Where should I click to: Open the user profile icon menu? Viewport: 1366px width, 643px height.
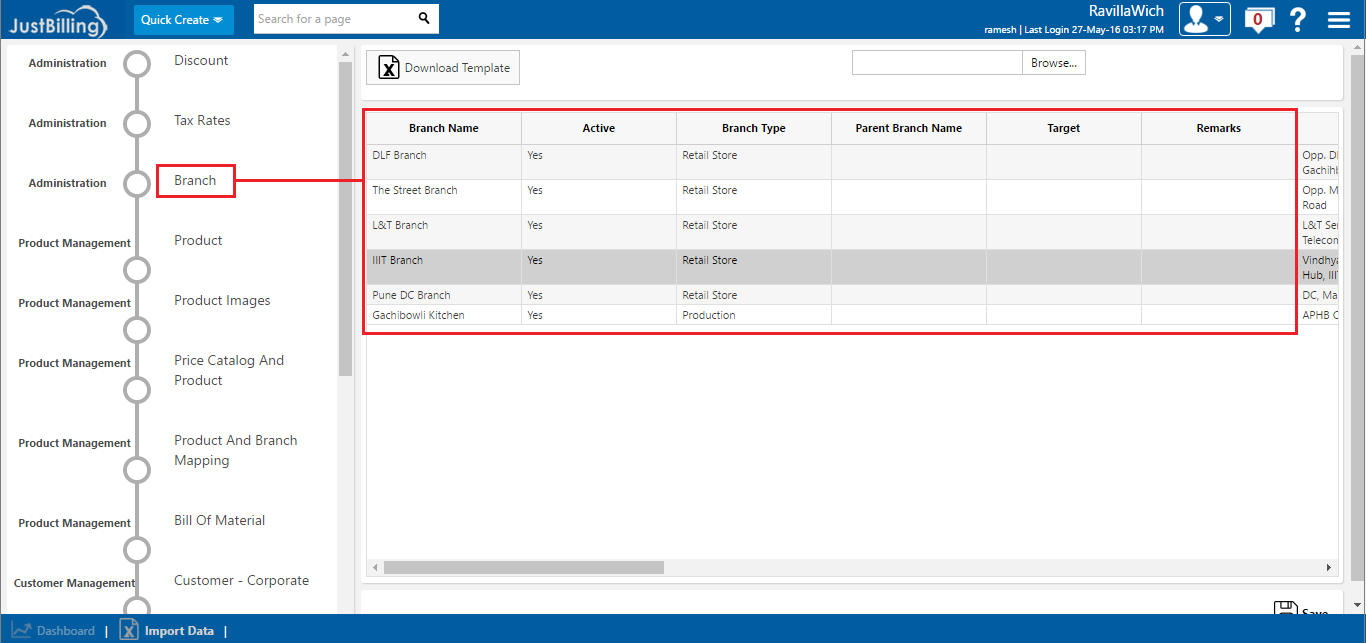[x=1203, y=19]
